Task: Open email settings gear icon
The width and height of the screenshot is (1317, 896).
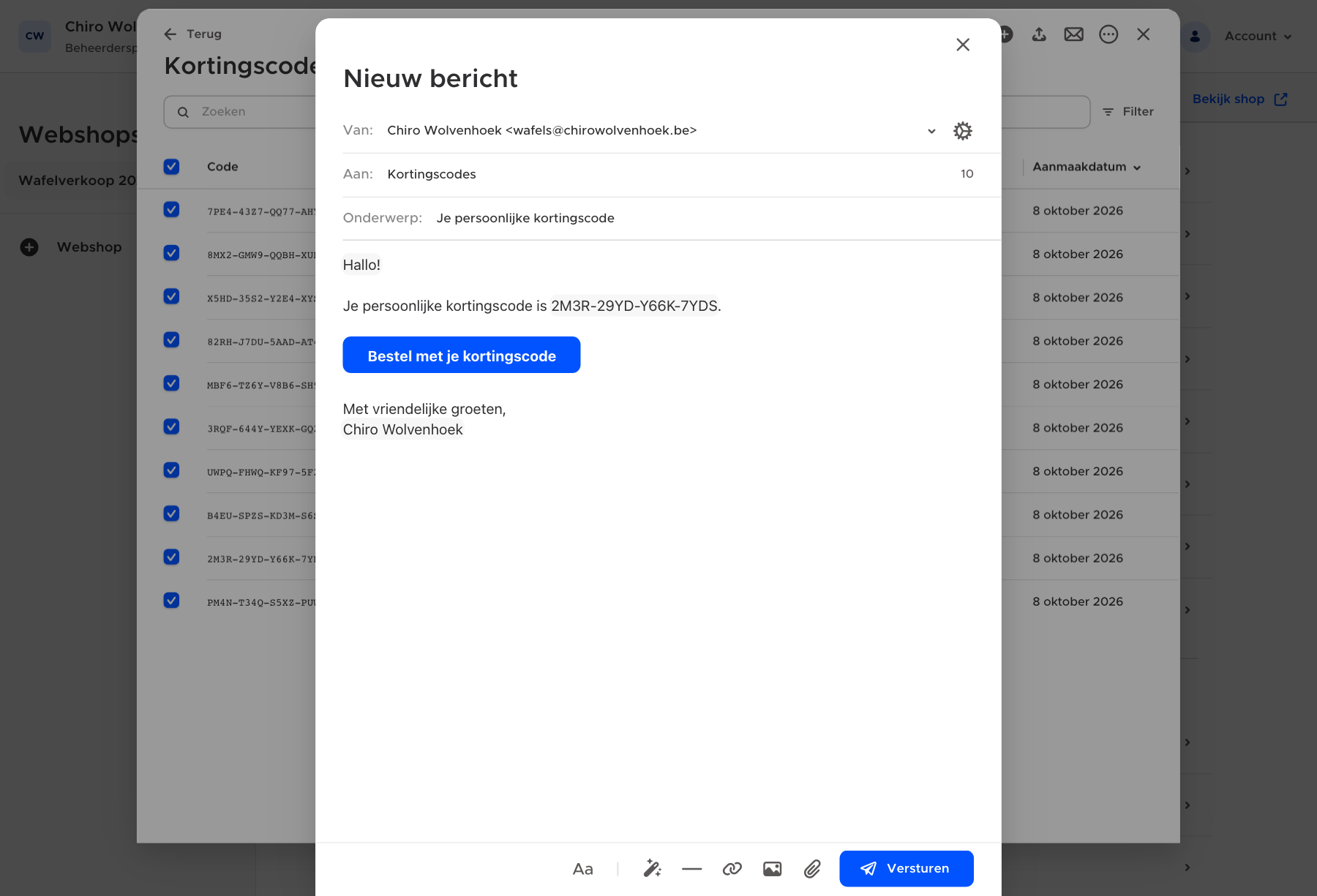Action: click(963, 131)
